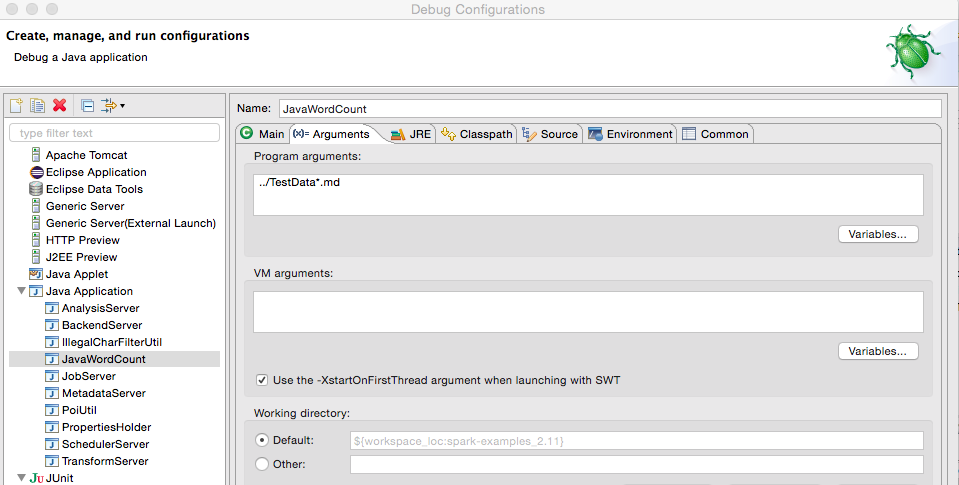Click Variables button under Program arguments

pyautogui.click(x=878, y=234)
